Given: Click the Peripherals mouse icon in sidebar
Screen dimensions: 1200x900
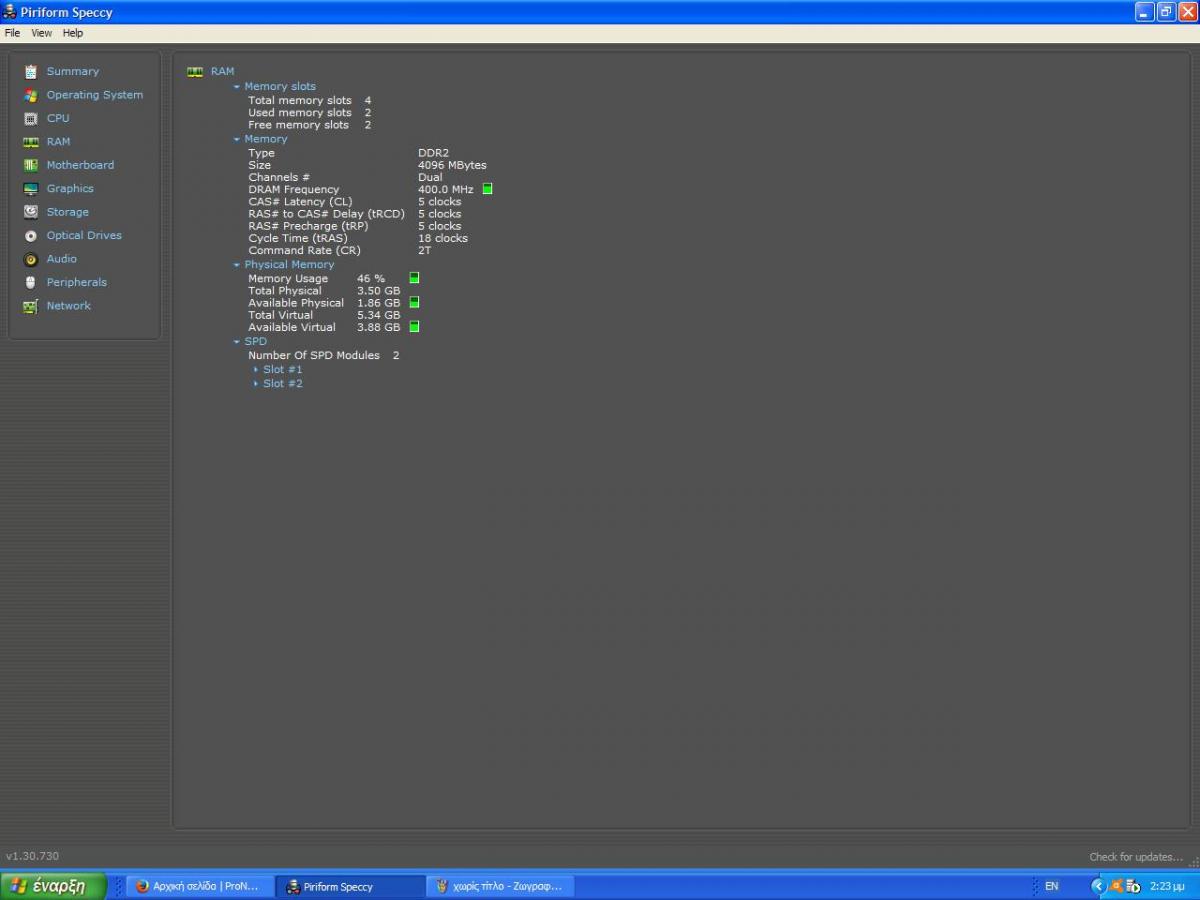Looking at the screenshot, I should click(30, 282).
